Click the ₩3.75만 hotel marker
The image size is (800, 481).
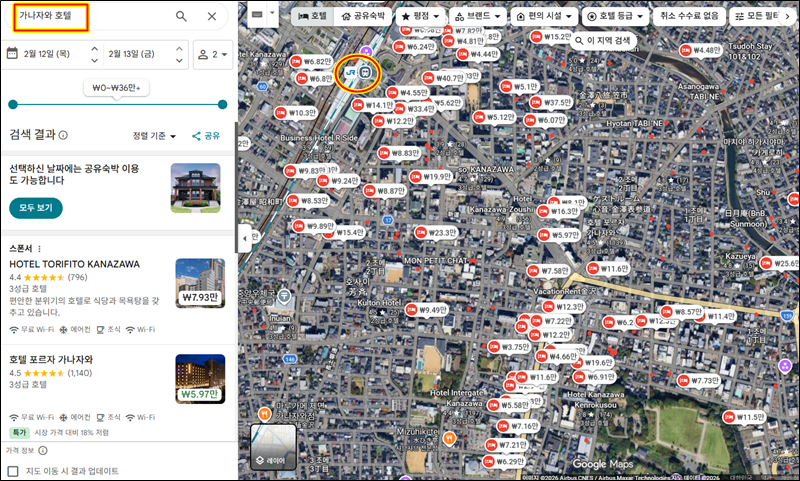(x=509, y=347)
